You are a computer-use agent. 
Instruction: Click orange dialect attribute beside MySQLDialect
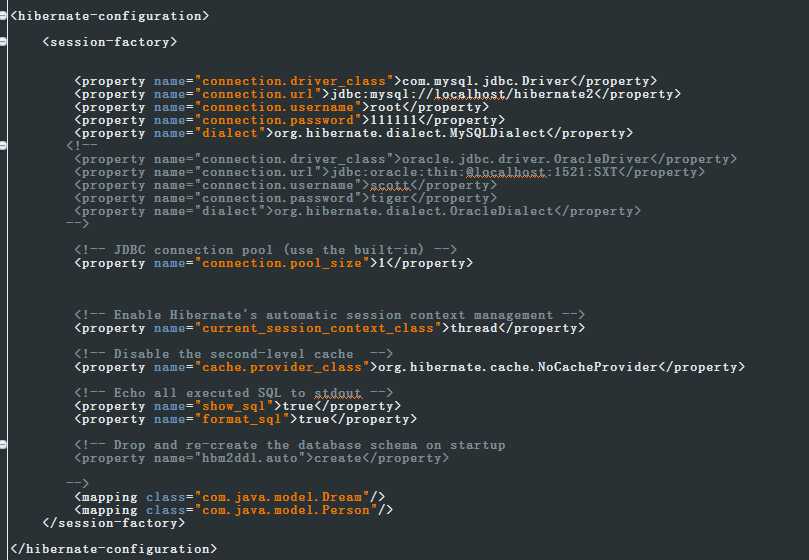[230, 133]
